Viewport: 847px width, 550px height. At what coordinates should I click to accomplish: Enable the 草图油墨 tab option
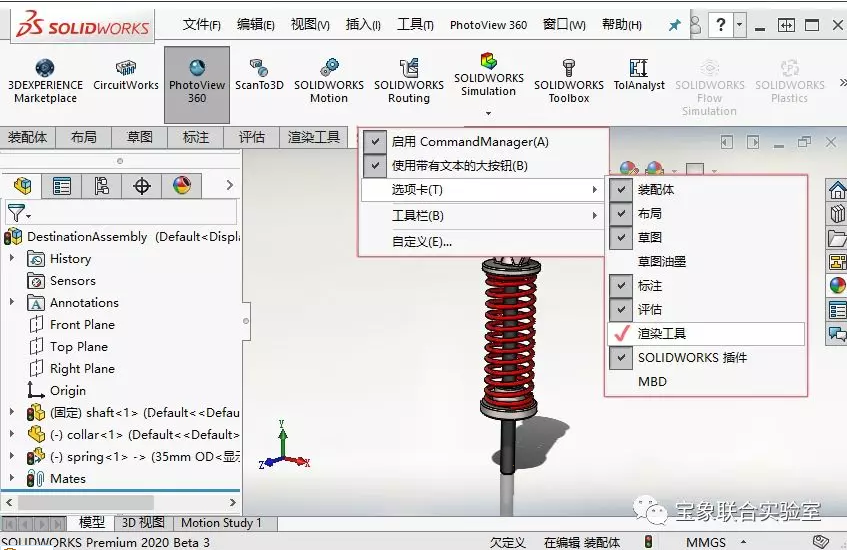(x=706, y=261)
